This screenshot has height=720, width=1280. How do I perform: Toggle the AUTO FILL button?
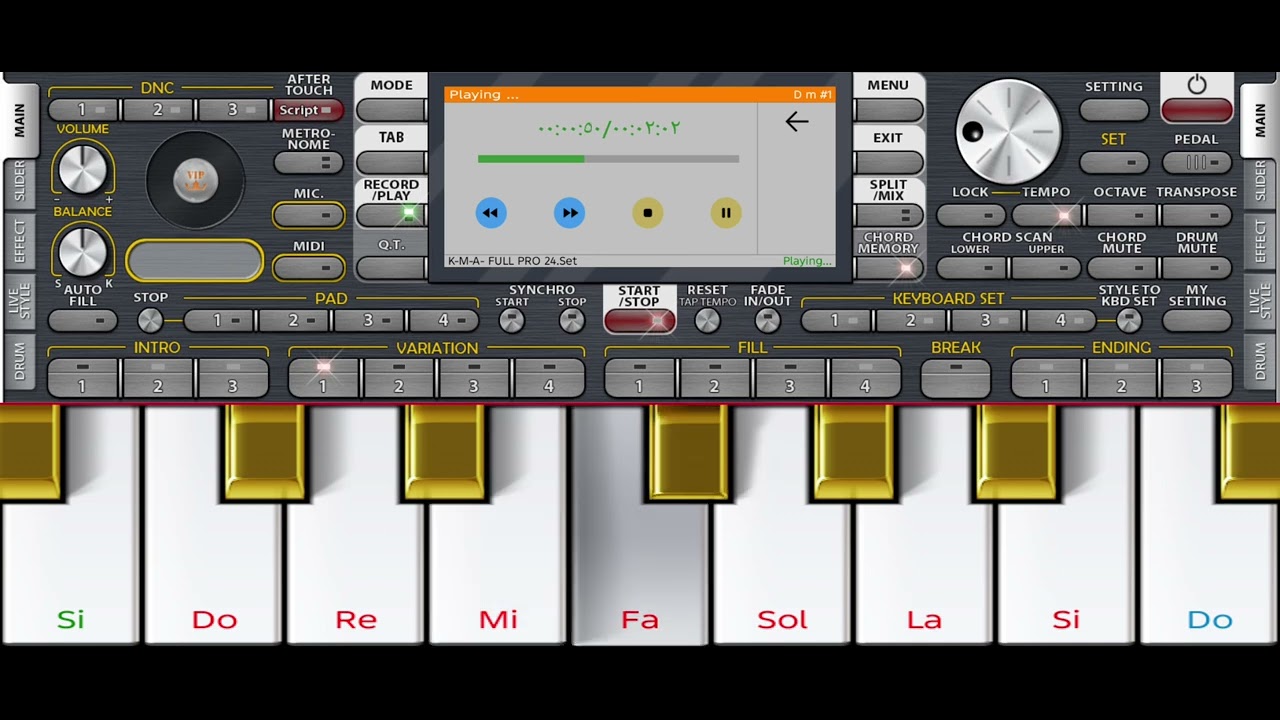[83, 320]
